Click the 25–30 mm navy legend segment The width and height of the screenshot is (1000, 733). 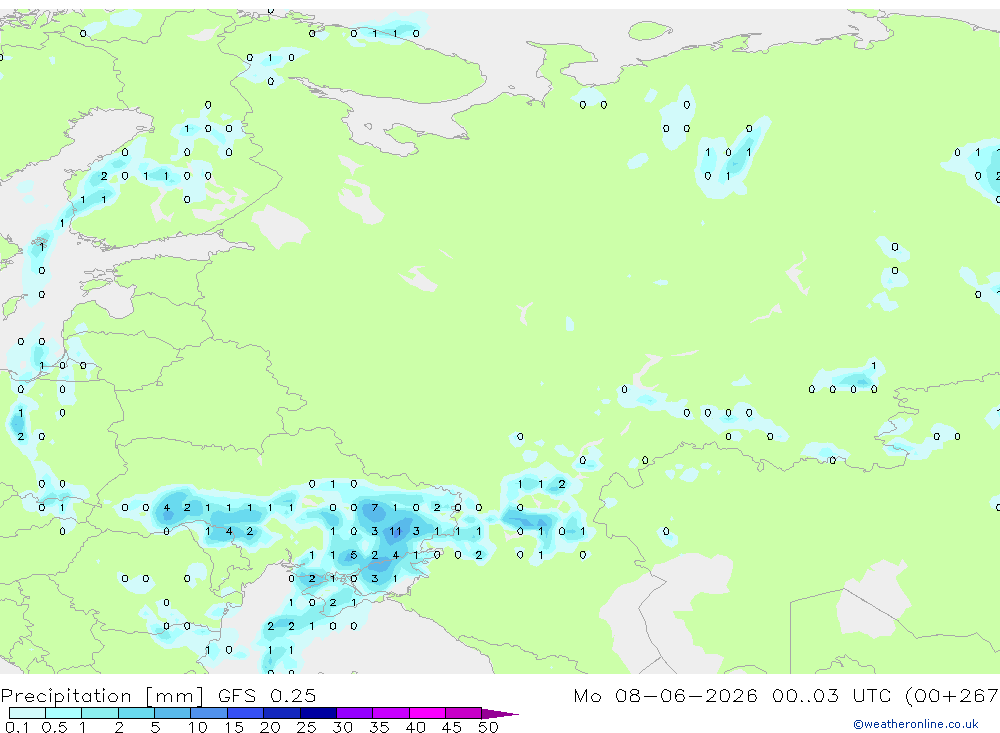pyautogui.click(x=318, y=713)
